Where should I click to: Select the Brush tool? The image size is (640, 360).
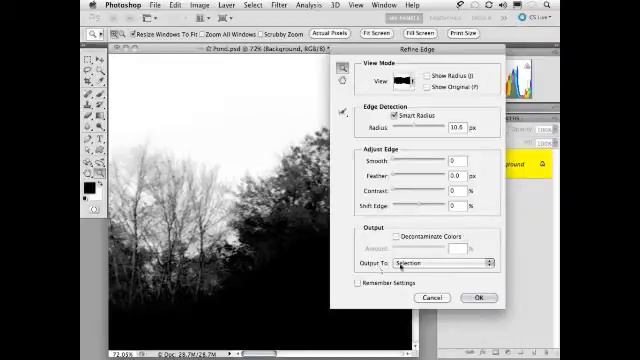click(100, 94)
